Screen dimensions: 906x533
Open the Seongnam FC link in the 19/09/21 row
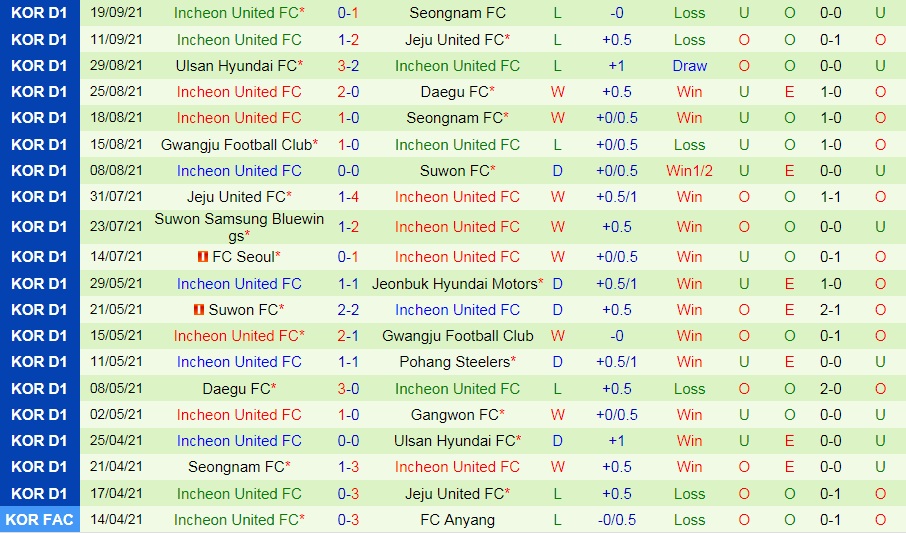pyautogui.click(x=457, y=13)
